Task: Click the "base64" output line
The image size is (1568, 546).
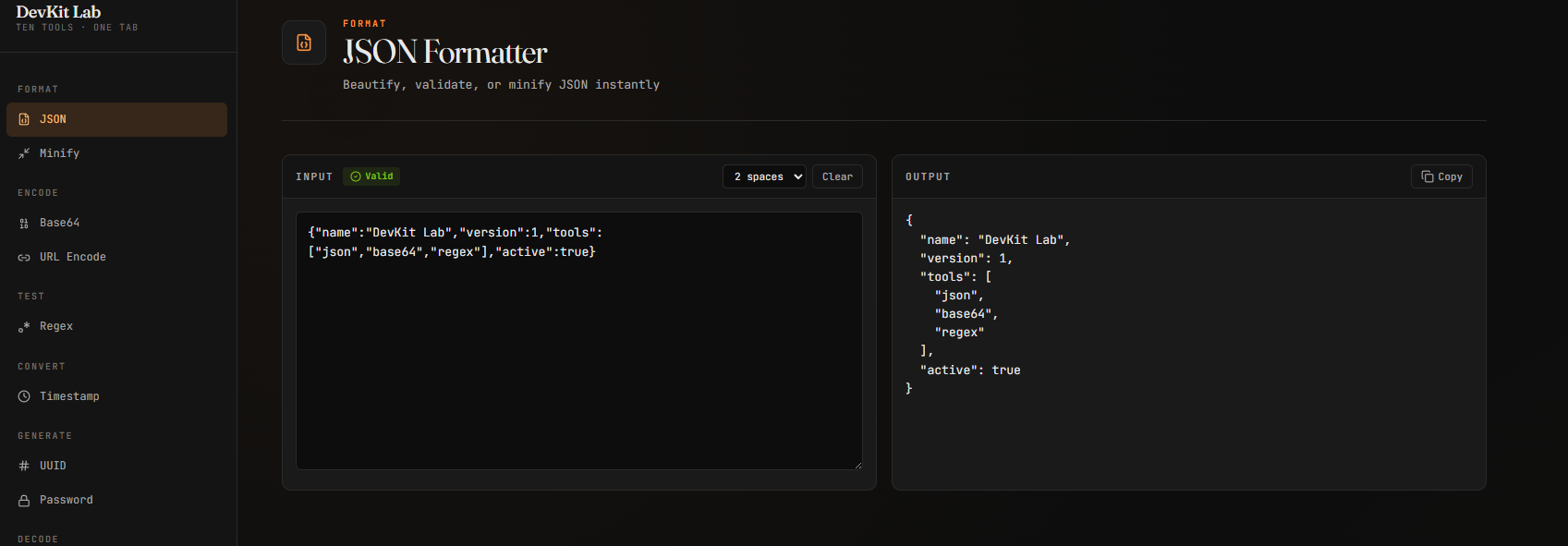Action: 966,314
